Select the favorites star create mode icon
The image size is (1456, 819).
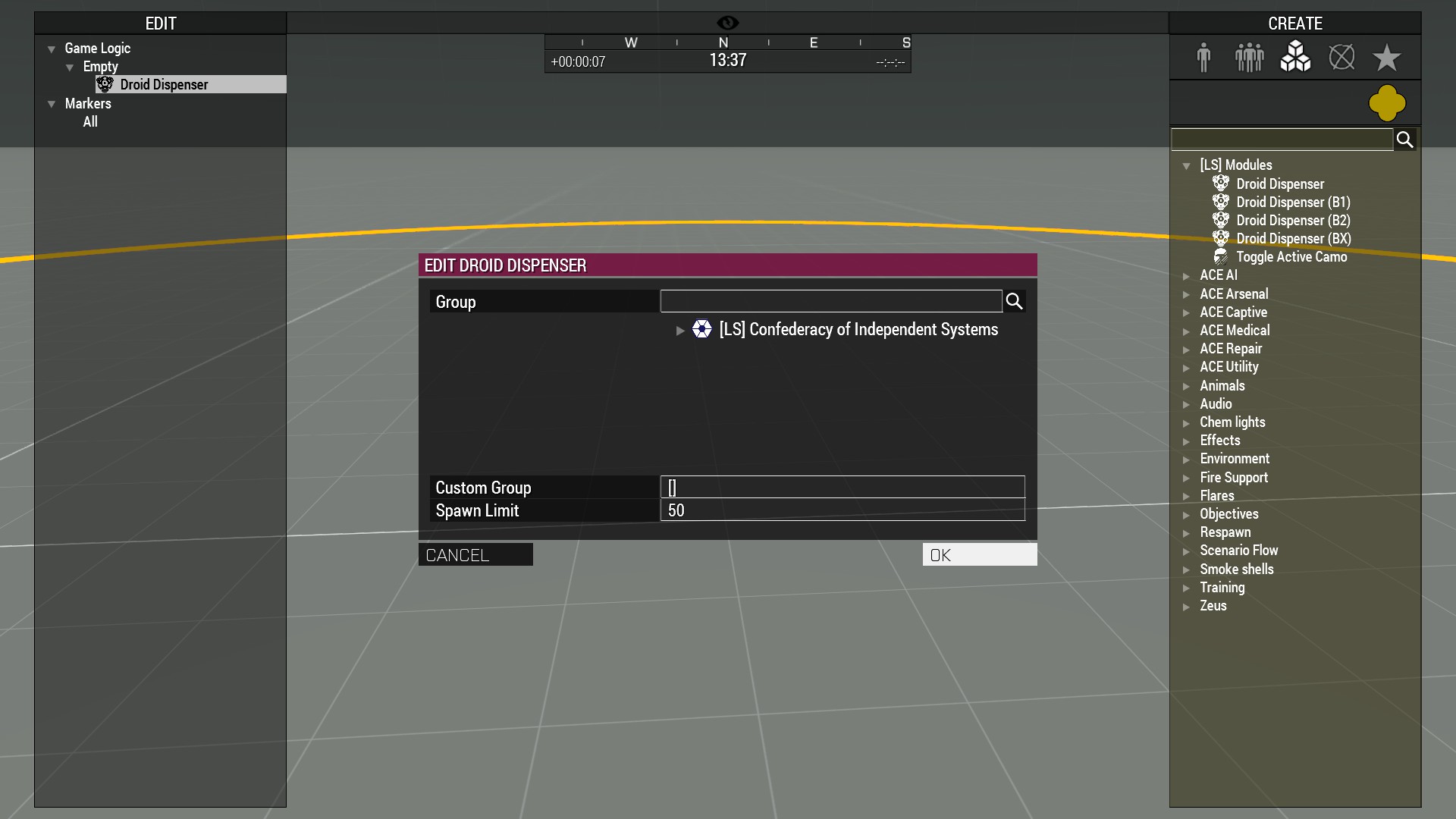[1386, 58]
